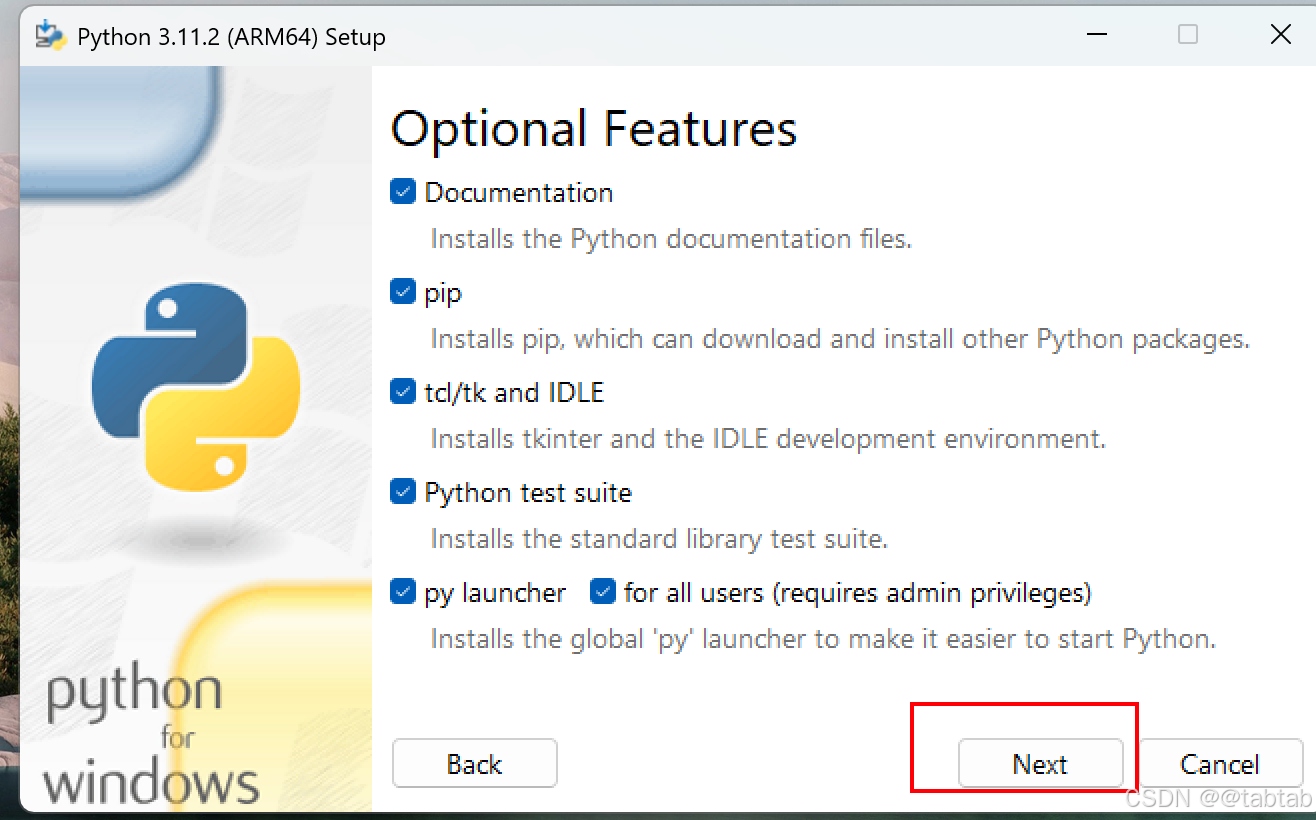The image size is (1316, 820).
Task: Click the global 'py' launcher description text
Action: tap(823, 639)
